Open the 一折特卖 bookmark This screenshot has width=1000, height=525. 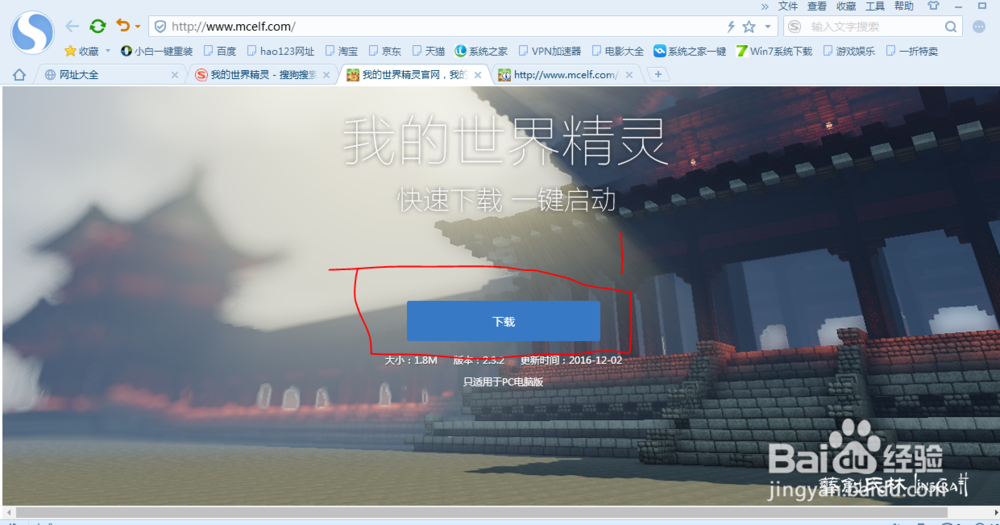coord(911,51)
